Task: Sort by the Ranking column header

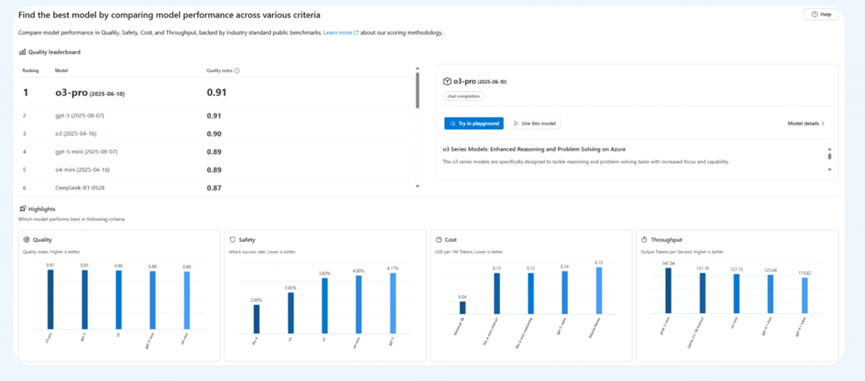Action: (30, 71)
